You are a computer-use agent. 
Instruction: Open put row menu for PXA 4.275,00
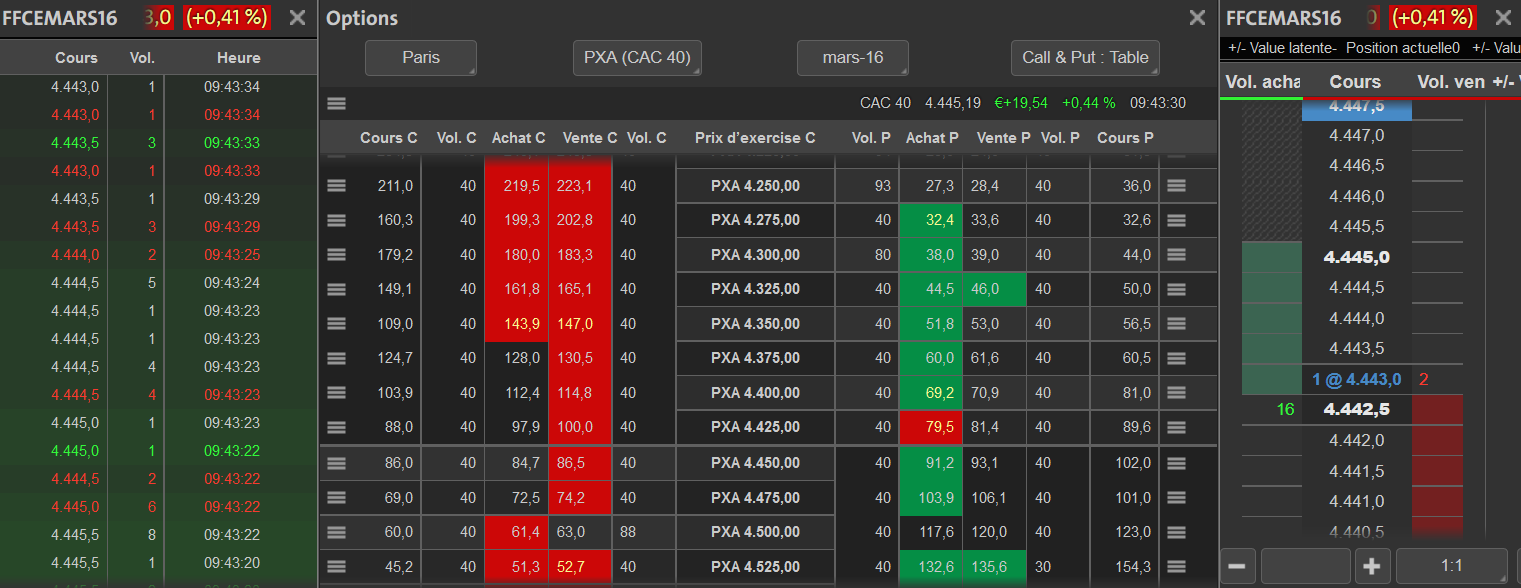coord(1176,220)
